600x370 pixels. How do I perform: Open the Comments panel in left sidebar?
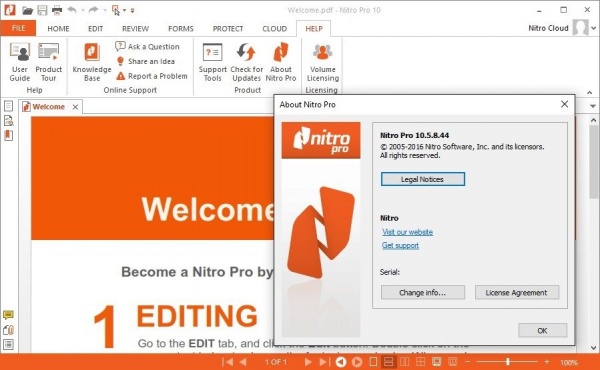pos(8,315)
